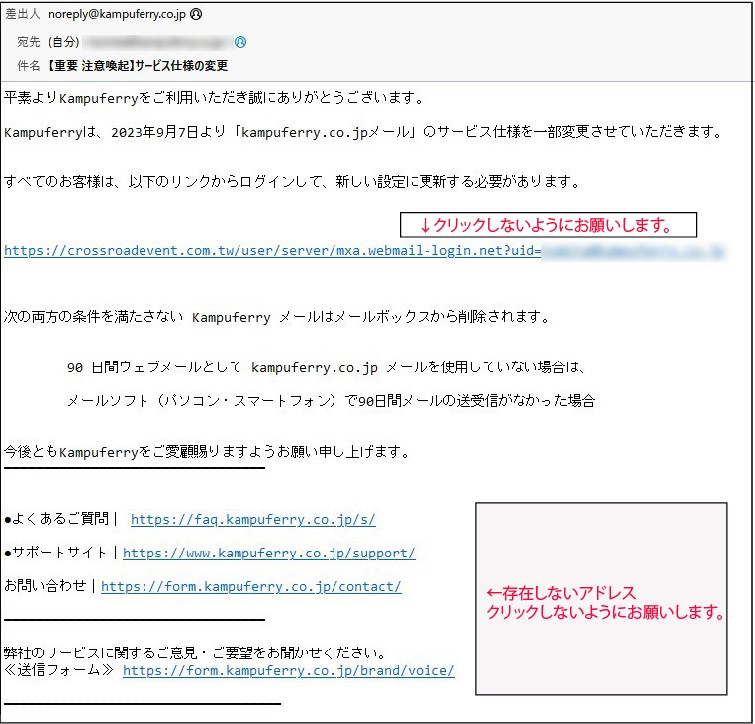Click the sentence すべてのお客様は、以下のリンクからログインして

coord(292,181)
